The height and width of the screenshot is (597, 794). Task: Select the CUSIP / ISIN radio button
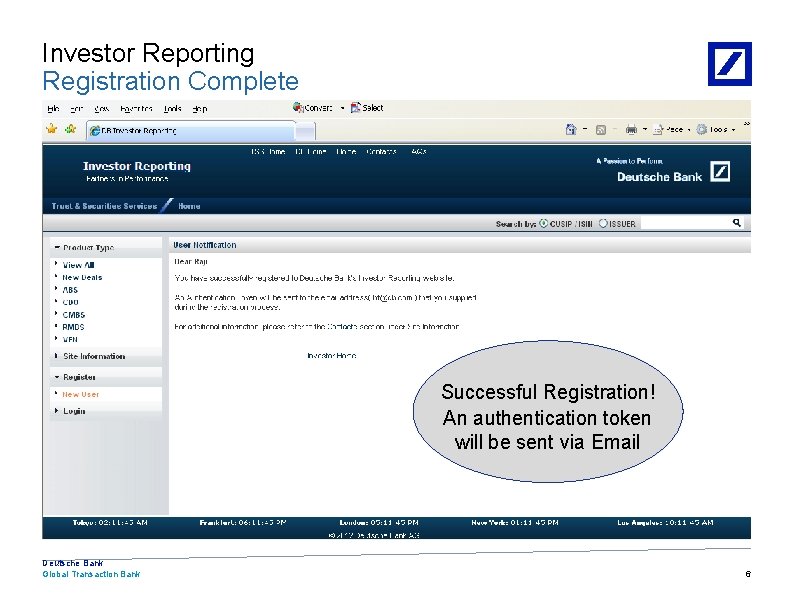point(543,223)
